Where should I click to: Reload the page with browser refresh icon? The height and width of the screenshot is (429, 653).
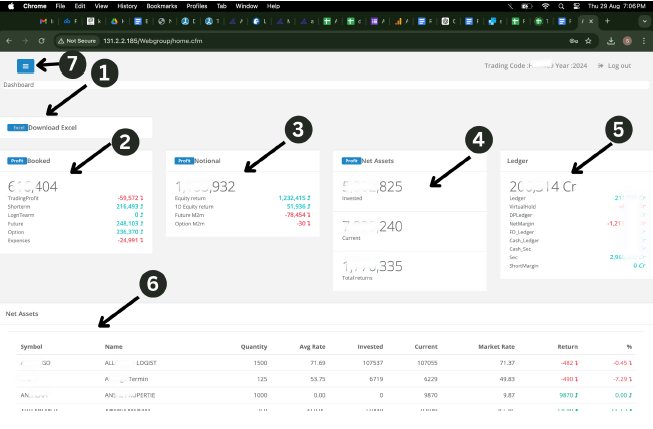click(41, 40)
